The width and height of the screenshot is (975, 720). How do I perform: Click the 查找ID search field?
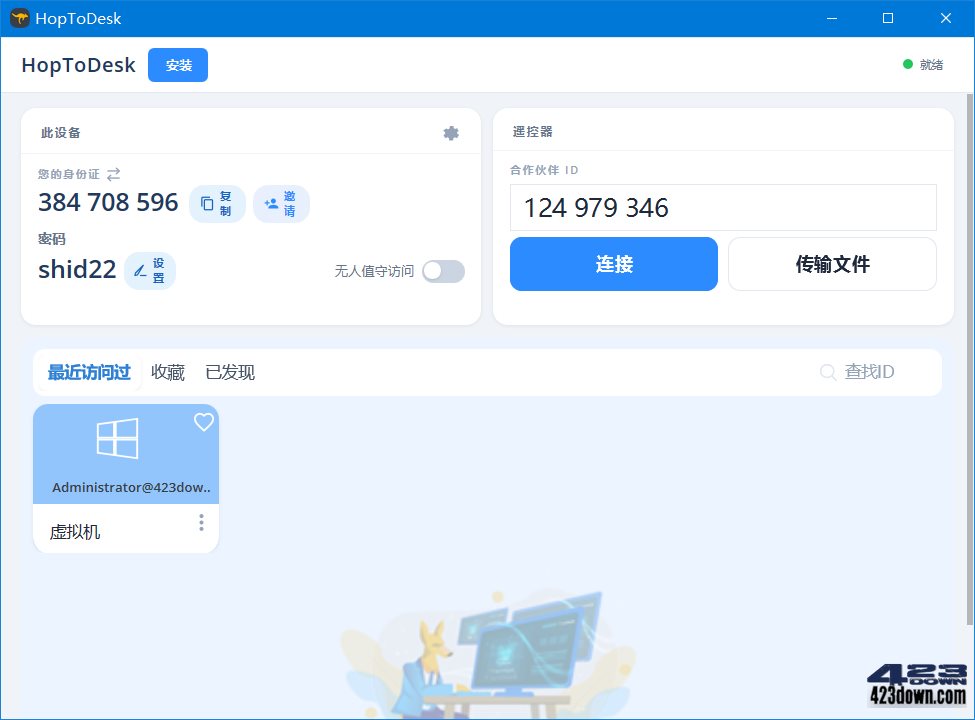tap(869, 372)
